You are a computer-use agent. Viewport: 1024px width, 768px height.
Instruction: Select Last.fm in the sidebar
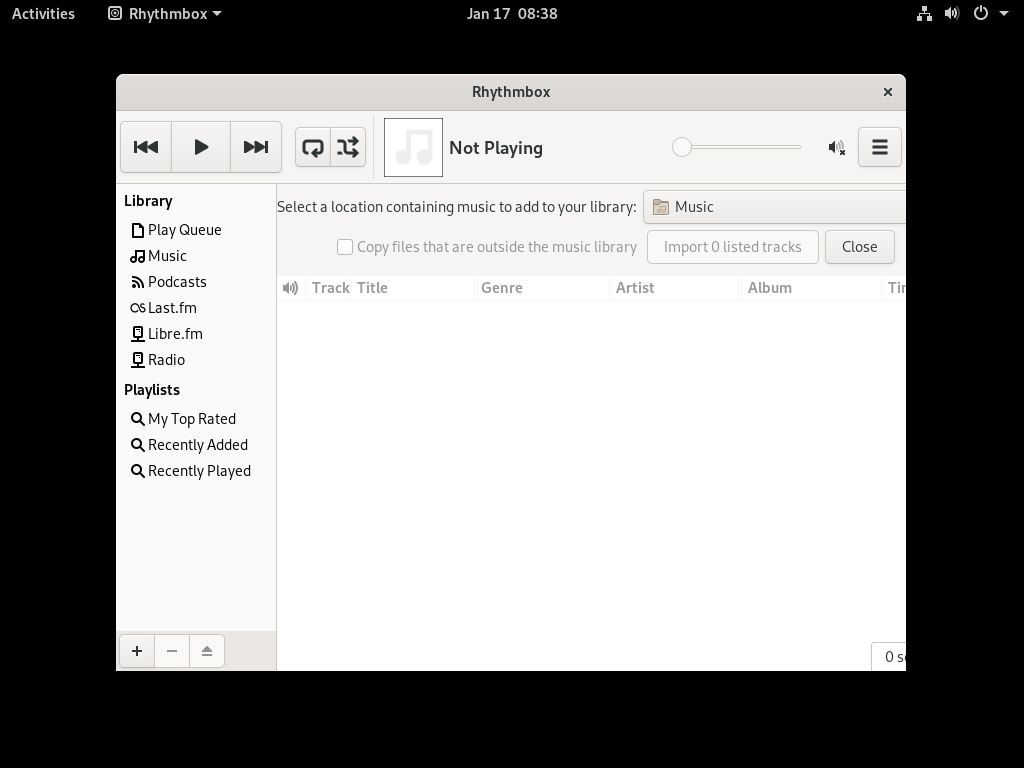pyautogui.click(x=196, y=308)
